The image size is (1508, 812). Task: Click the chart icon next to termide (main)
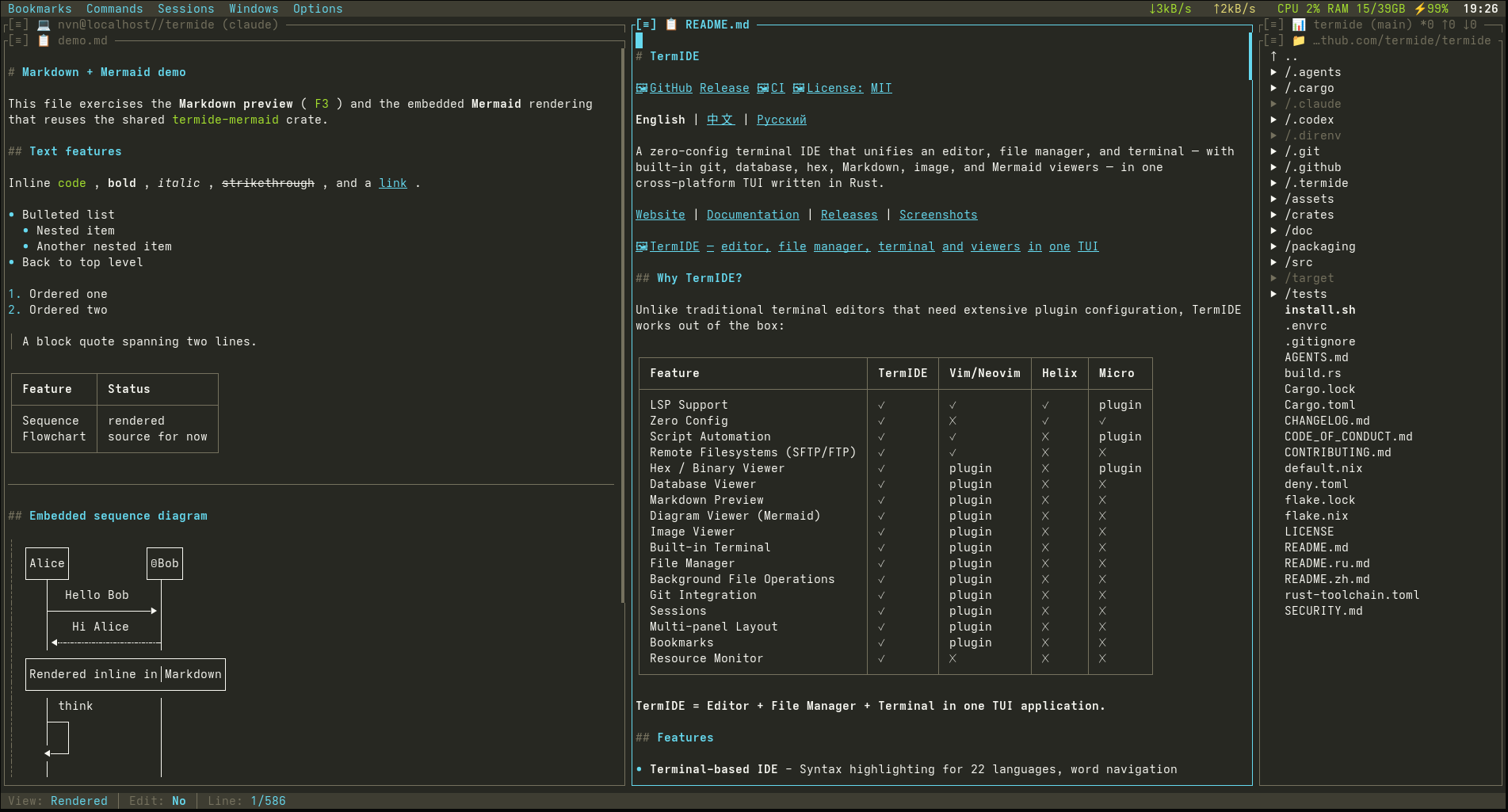tap(1299, 25)
